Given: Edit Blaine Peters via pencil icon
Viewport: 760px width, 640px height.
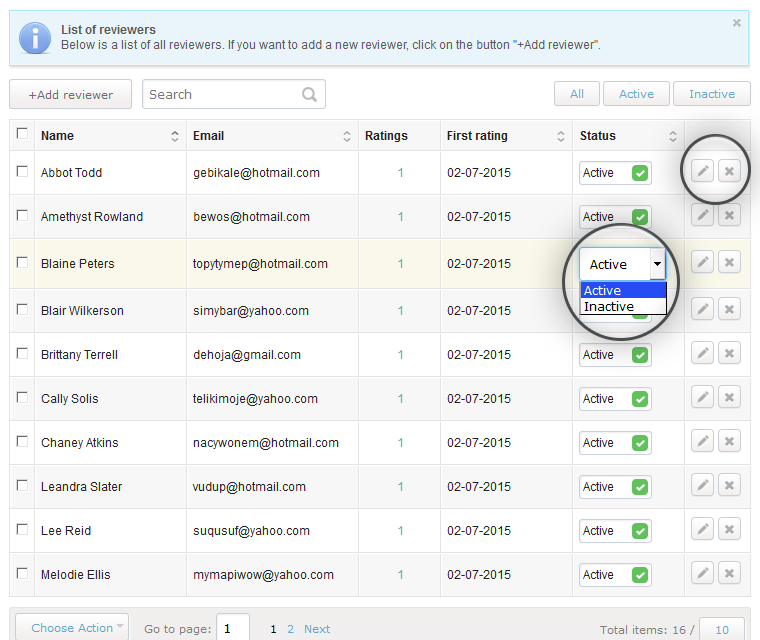Looking at the screenshot, I should 702,262.
